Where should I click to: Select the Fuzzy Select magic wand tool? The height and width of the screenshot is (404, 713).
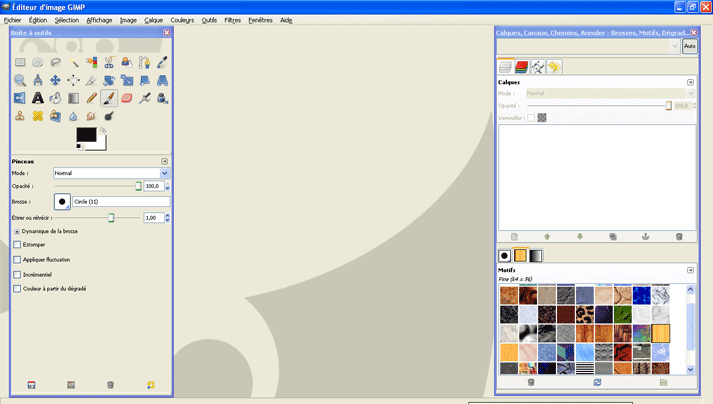point(74,62)
